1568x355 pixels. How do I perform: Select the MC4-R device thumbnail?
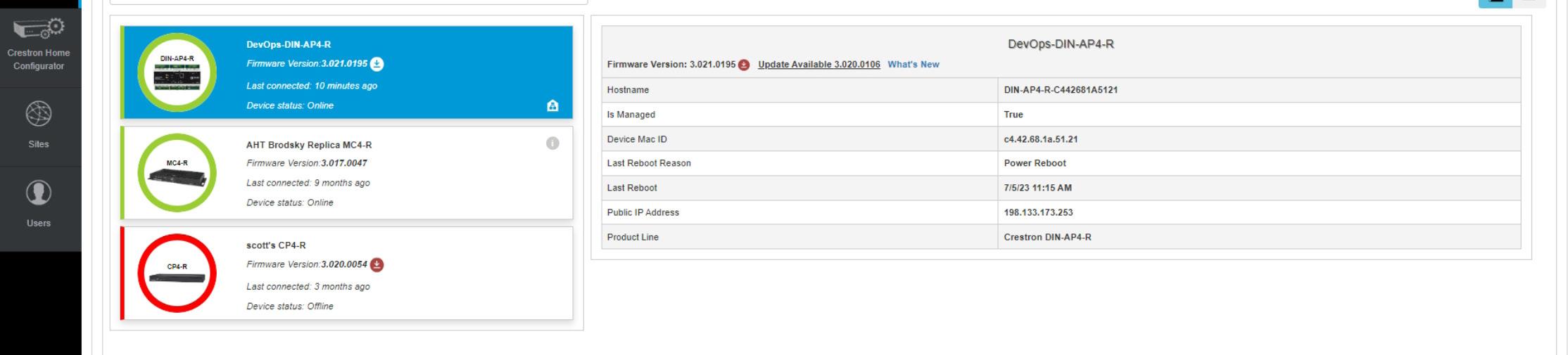coord(177,173)
